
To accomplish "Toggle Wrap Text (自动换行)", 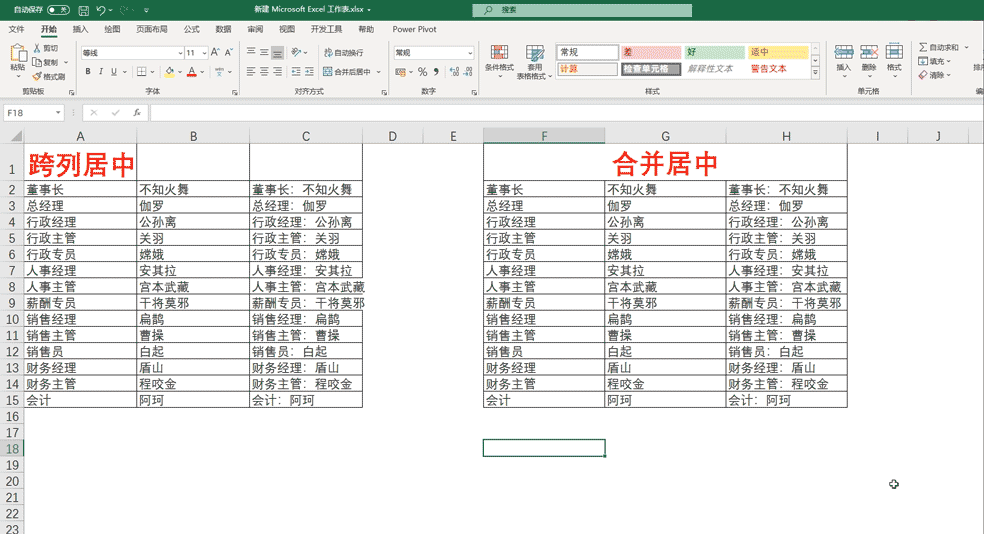I will click(343, 53).
